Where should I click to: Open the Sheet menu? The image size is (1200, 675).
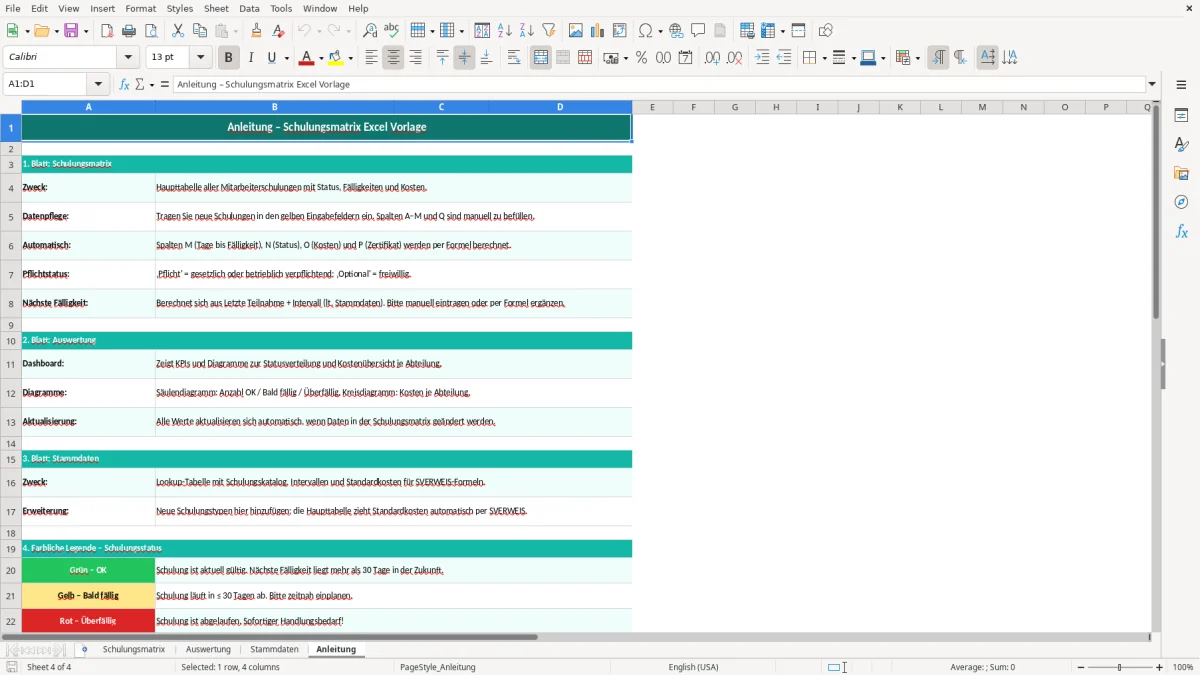tap(216, 8)
